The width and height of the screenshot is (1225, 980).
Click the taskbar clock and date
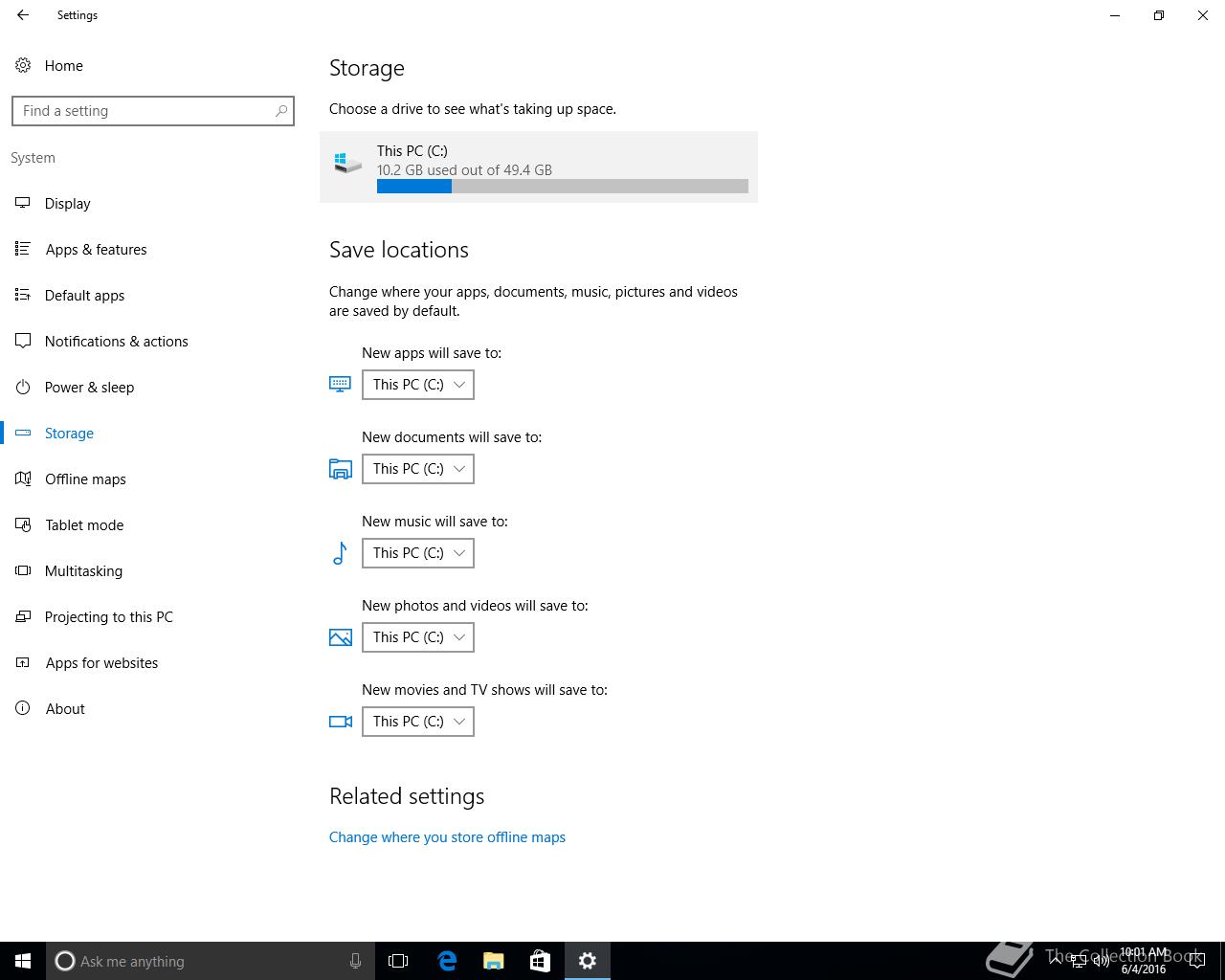click(1144, 961)
